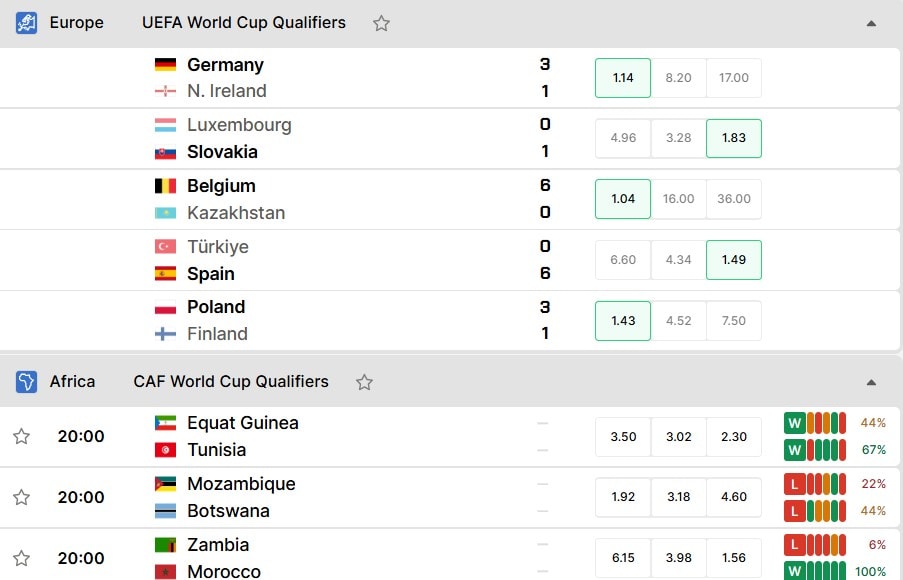Click Tunisia's form bar next to 67%
Screen dimensions: 903x580
point(815,450)
